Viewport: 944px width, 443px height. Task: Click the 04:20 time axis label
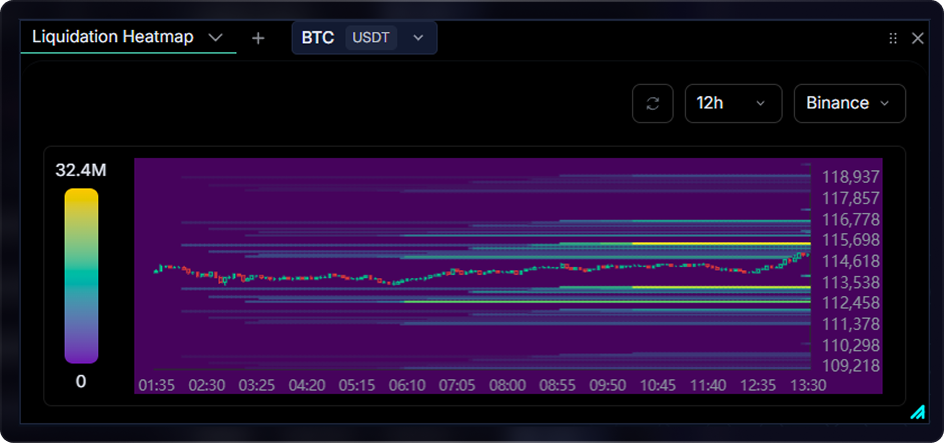pyautogui.click(x=307, y=385)
